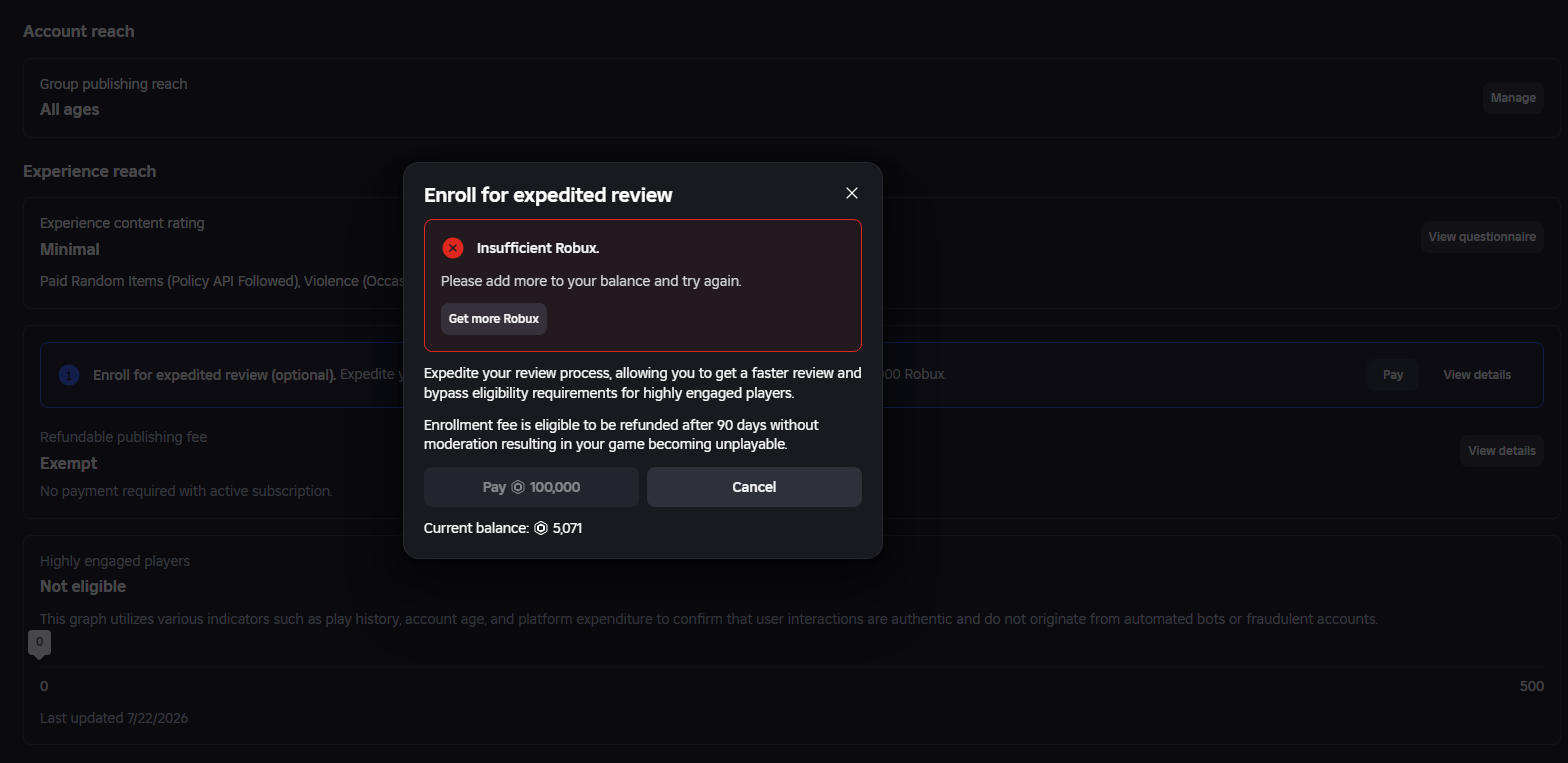Click Pay in the enrollment banner
Image resolution: width=1568 pixels, height=763 pixels.
pos(1393,375)
